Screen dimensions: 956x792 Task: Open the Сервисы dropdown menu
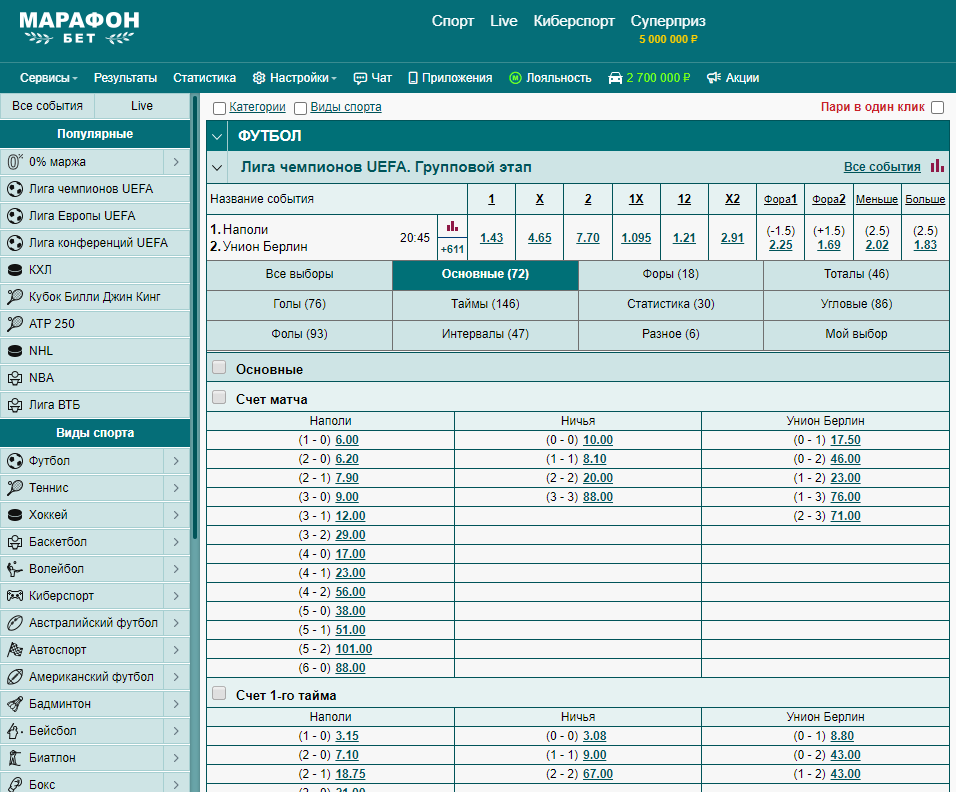49,78
